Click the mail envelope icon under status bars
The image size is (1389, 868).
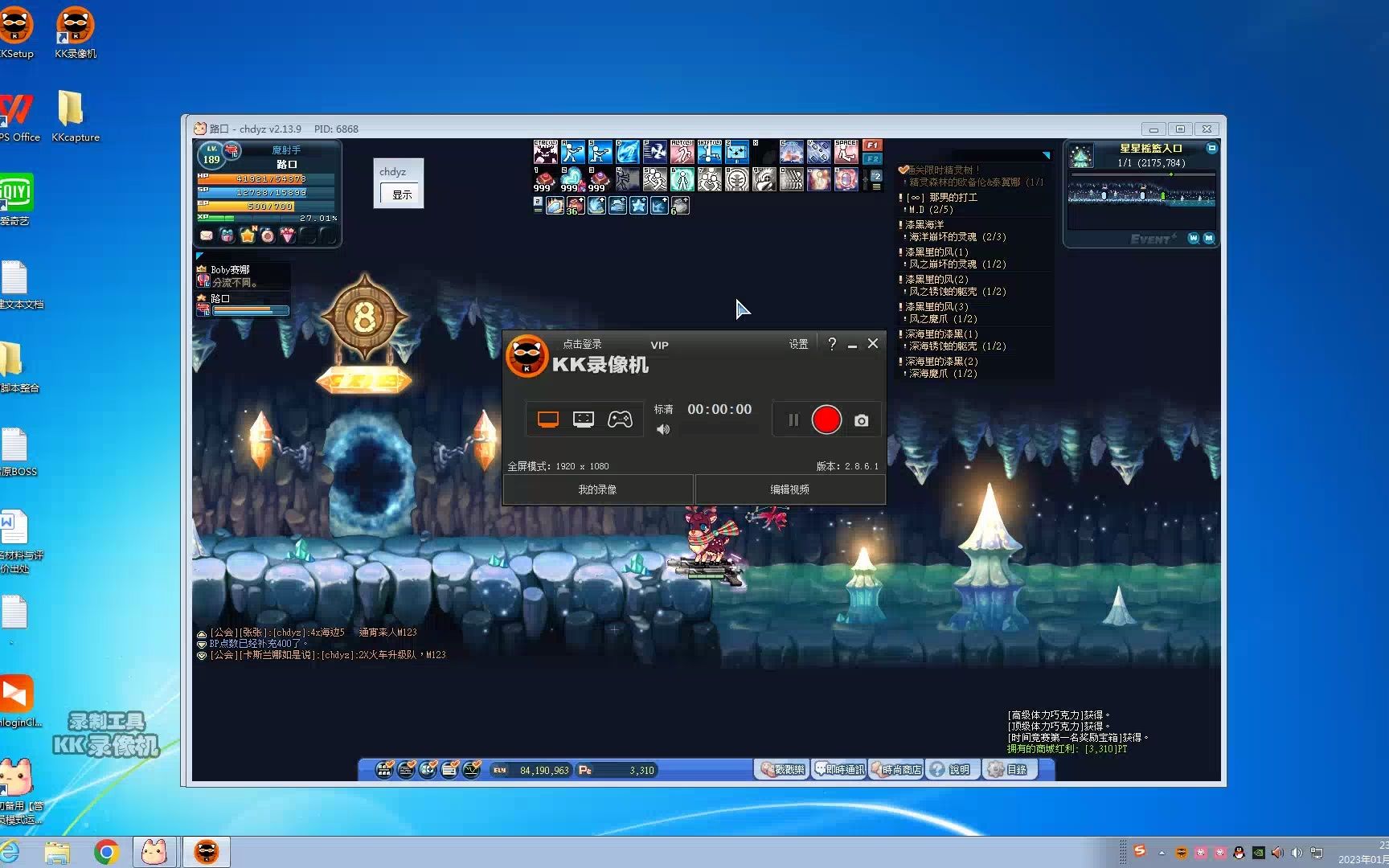point(207,235)
